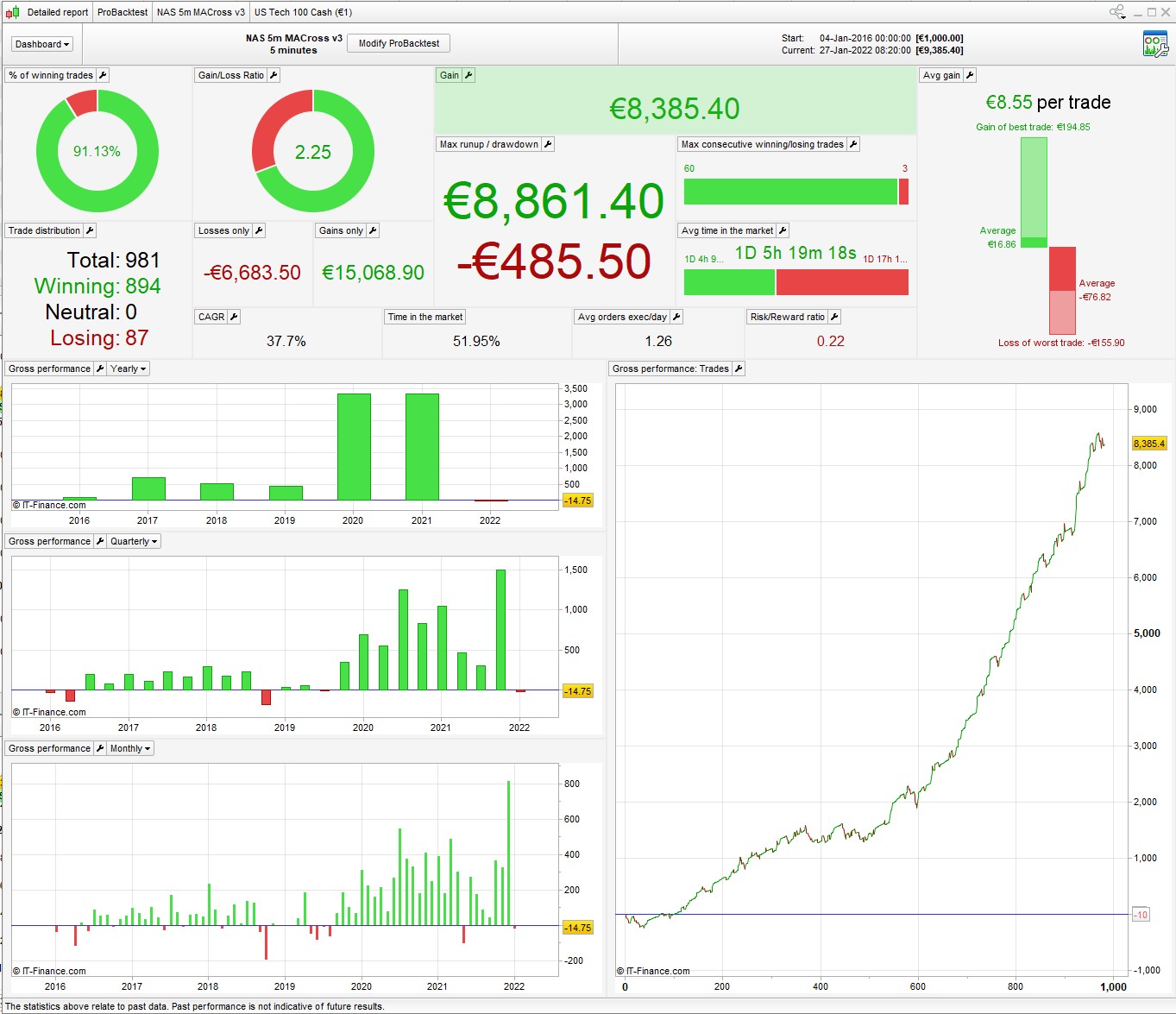
Task: Click the Avg orders exec/day wrench
Action: [x=676, y=317]
